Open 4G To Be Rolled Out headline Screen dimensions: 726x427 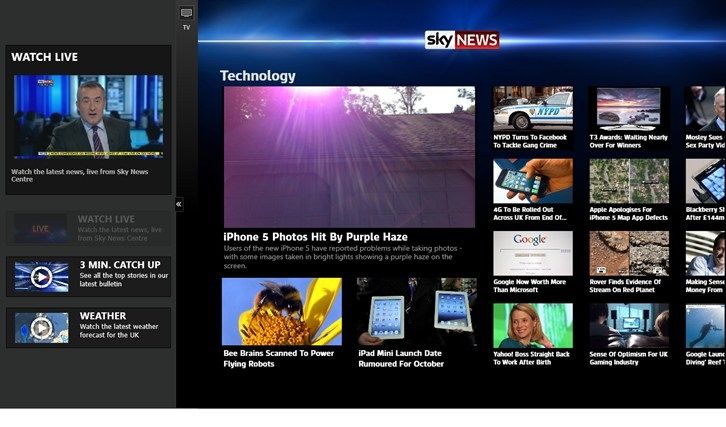click(x=530, y=214)
